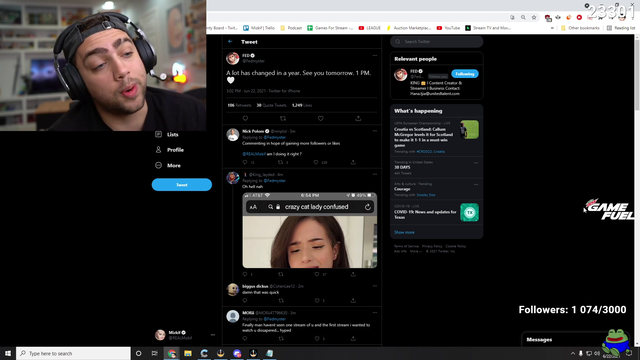Screen dimensions: 640x360
Task: Open 30 Quote Tweets list
Action: click(x=271, y=105)
